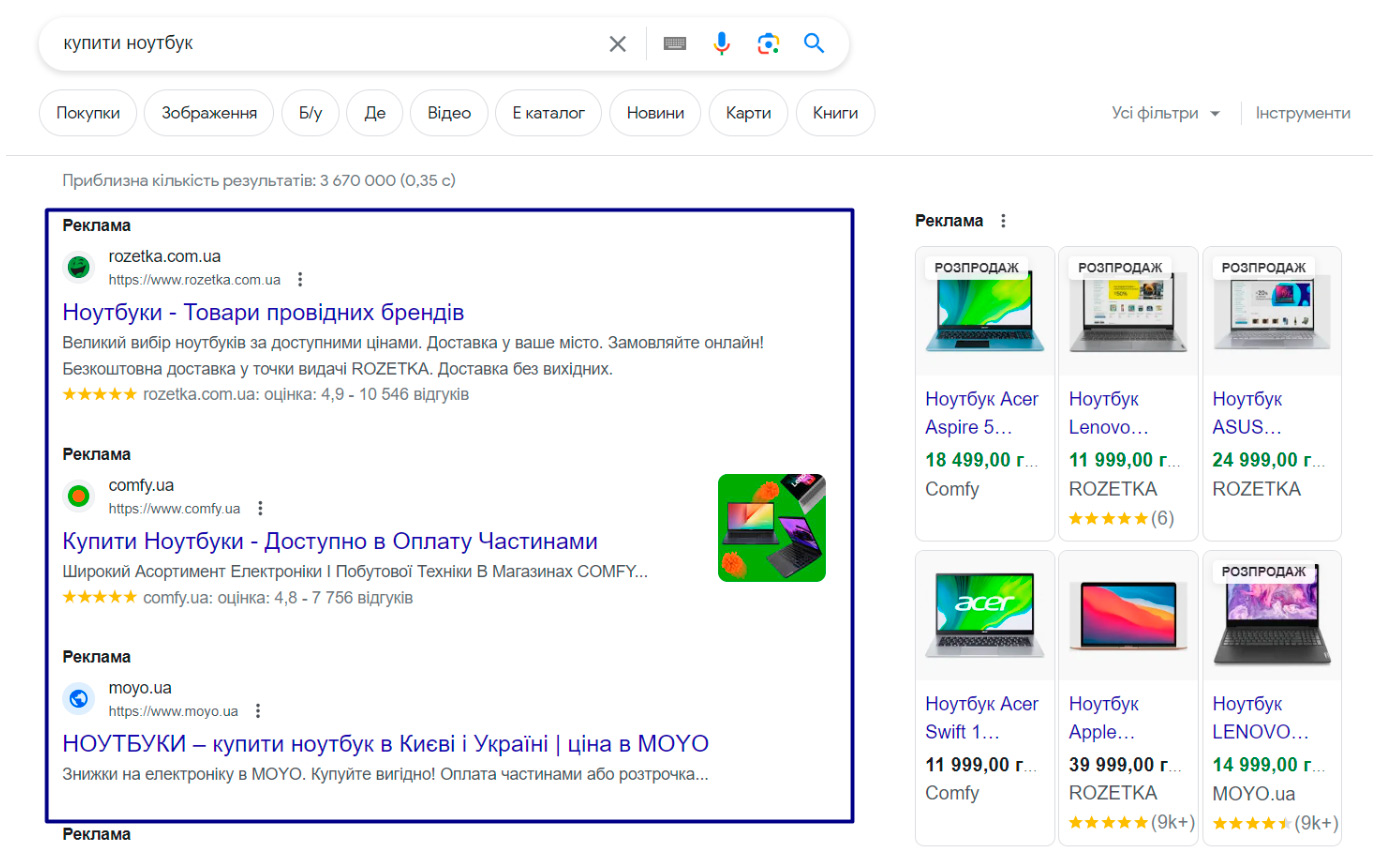Select the Е каталог filter chip
The height and width of the screenshot is (854, 1377).
pos(548,113)
